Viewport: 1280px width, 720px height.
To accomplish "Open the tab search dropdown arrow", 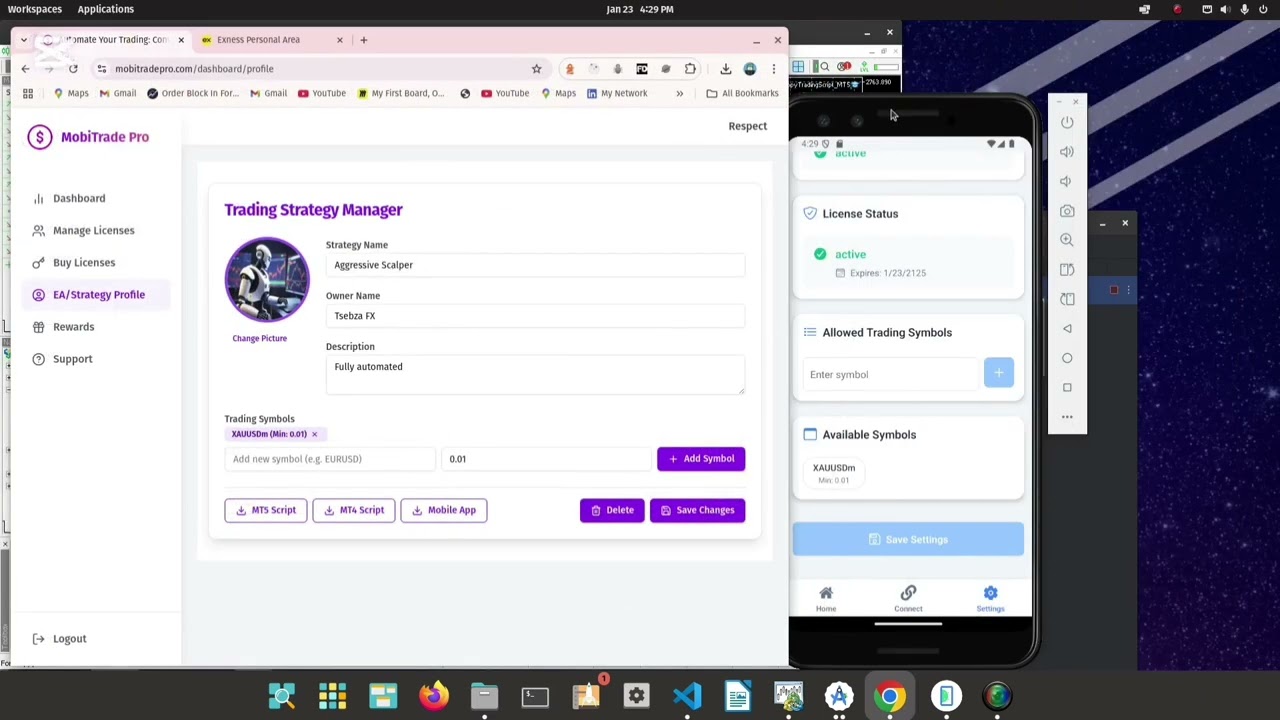I will [x=24, y=40].
